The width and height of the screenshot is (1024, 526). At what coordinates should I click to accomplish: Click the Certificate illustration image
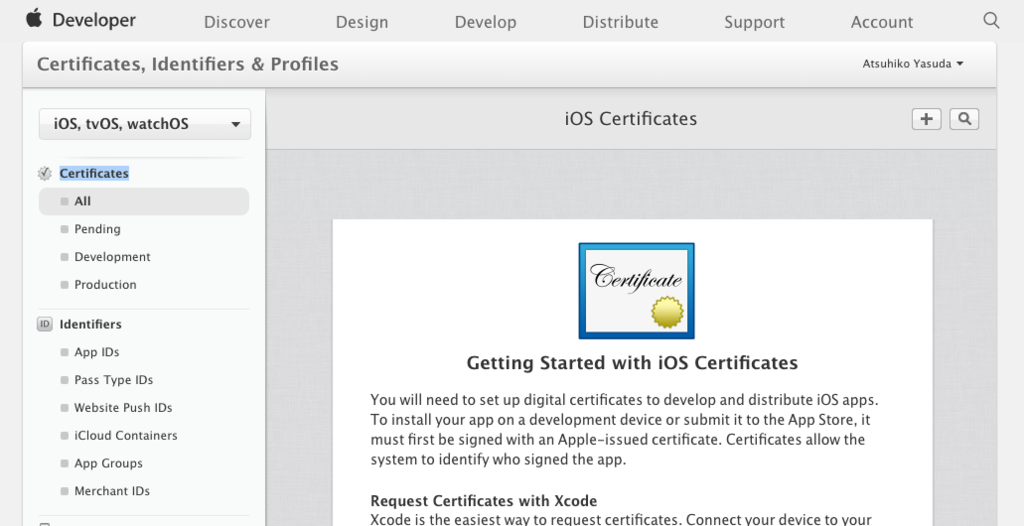coord(636,291)
